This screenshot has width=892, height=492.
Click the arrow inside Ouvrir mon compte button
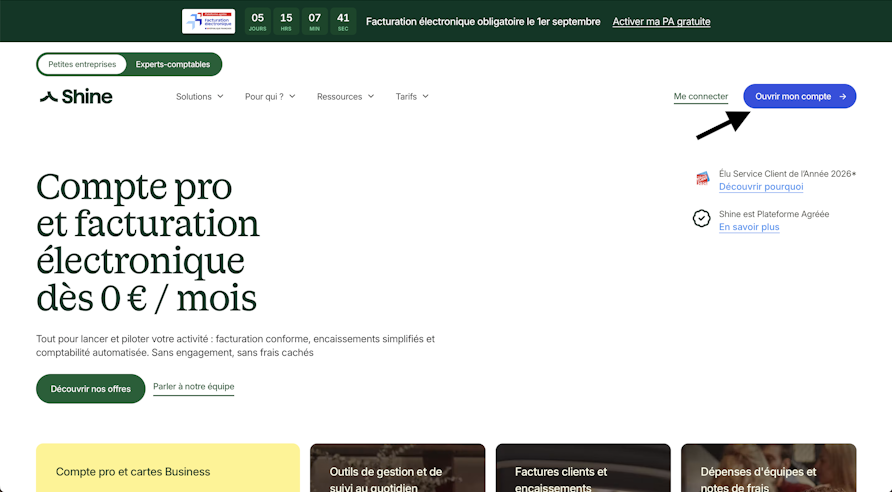click(843, 97)
